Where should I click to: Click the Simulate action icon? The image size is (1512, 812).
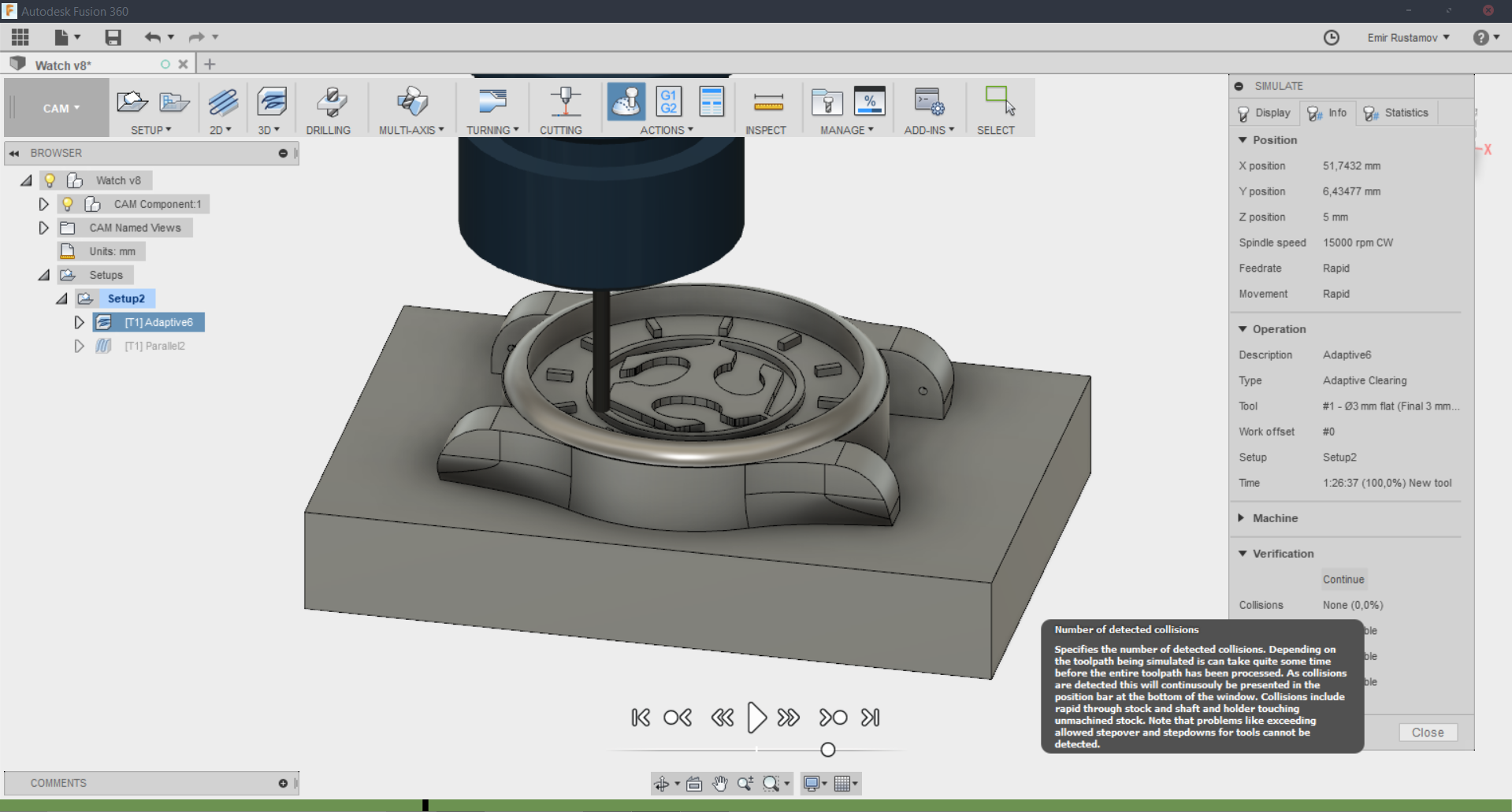pyautogui.click(x=626, y=102)
